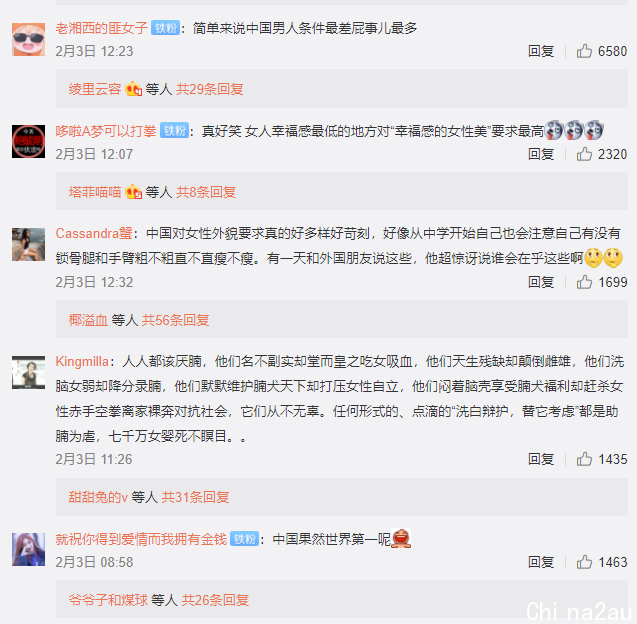Show all 共56条回复 replies
637x624 pixels.
(x=175, y=320)
